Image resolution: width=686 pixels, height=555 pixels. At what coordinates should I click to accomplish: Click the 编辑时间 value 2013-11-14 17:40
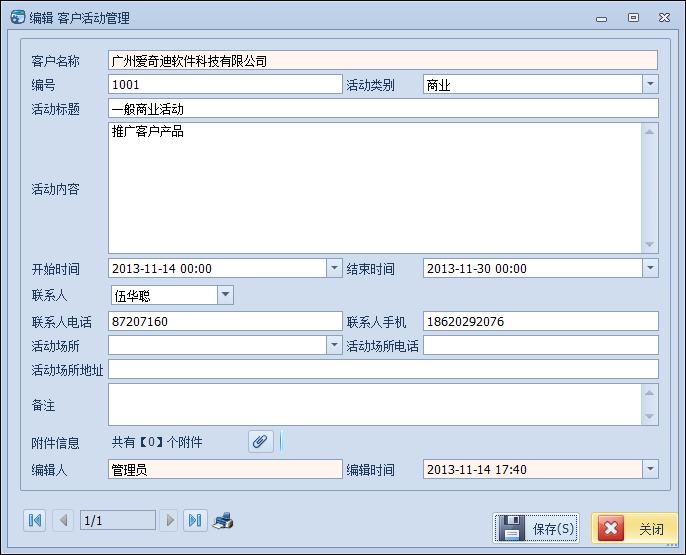pos(477,469)
